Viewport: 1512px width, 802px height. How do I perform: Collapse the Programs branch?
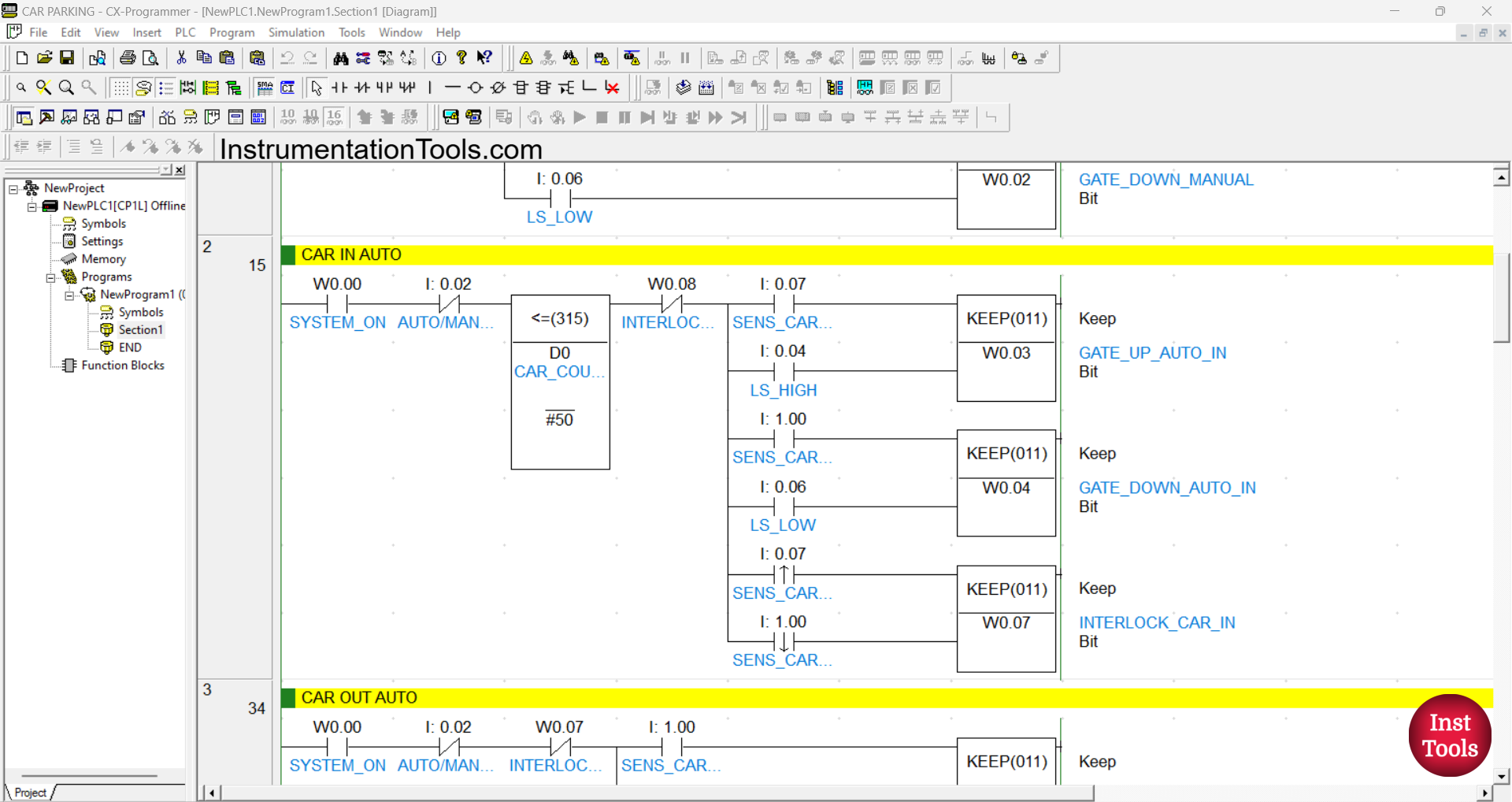point(52,277)
